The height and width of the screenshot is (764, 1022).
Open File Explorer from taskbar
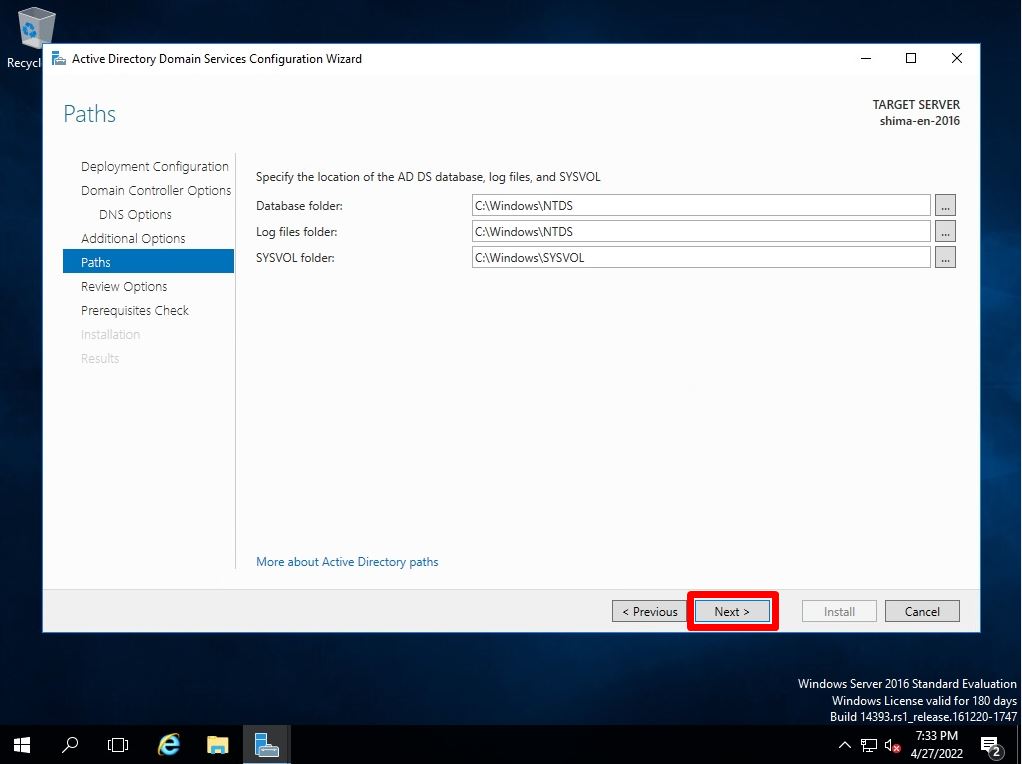click(x=218, y=744)
